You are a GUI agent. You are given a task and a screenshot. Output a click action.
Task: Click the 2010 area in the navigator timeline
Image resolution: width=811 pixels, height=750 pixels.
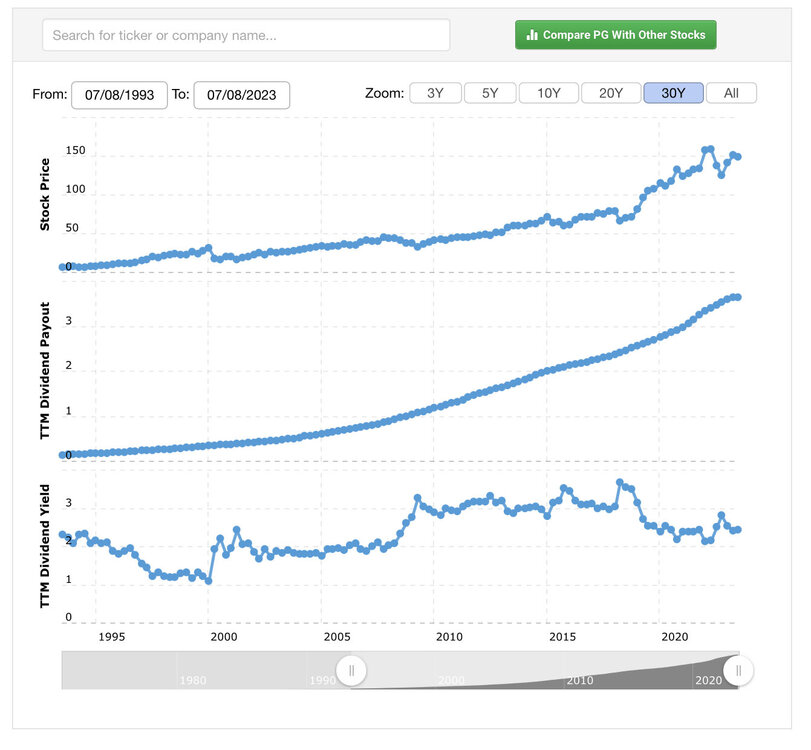(x=579, y=680)
